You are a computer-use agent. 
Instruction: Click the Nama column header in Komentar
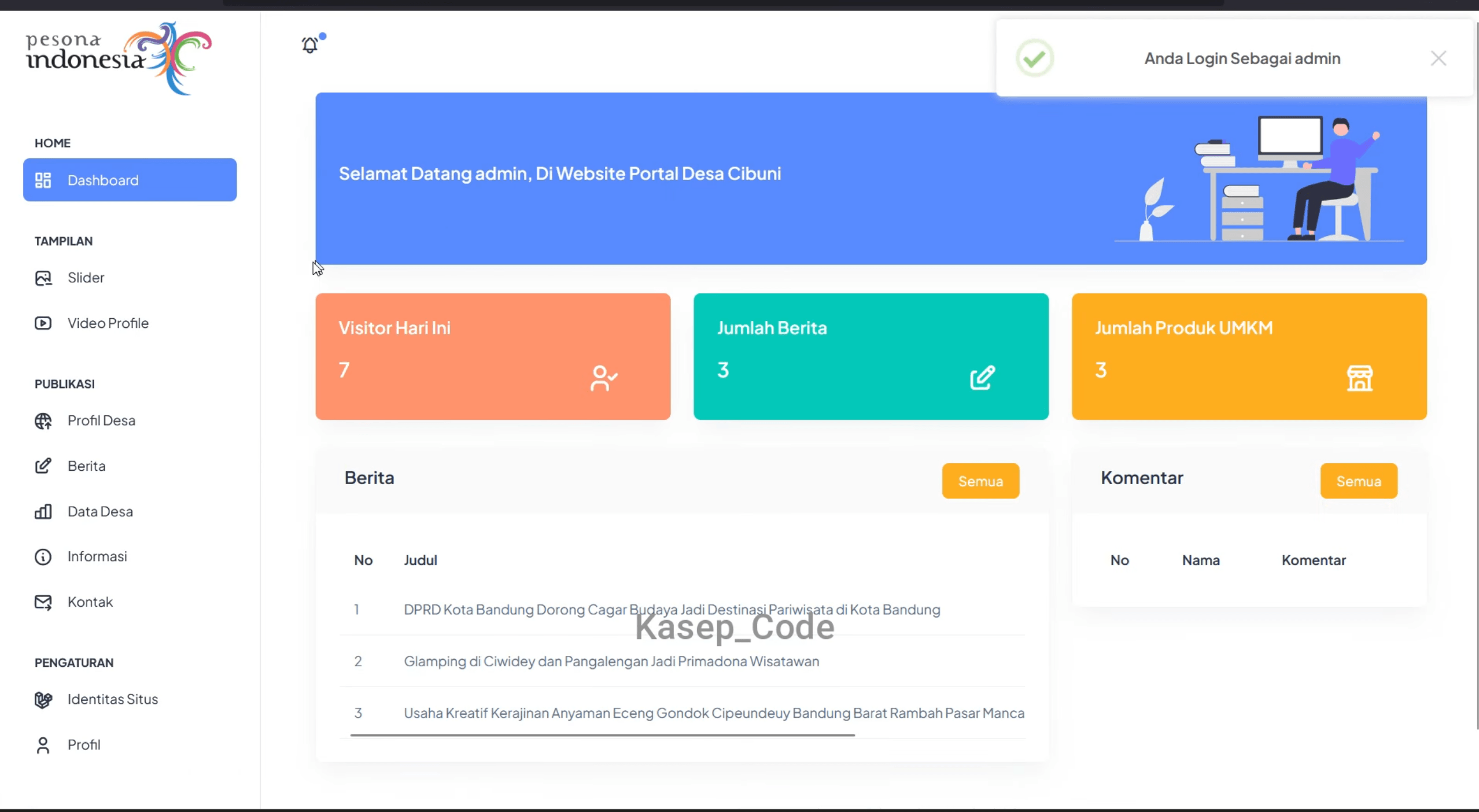(x=1201, y=560)
